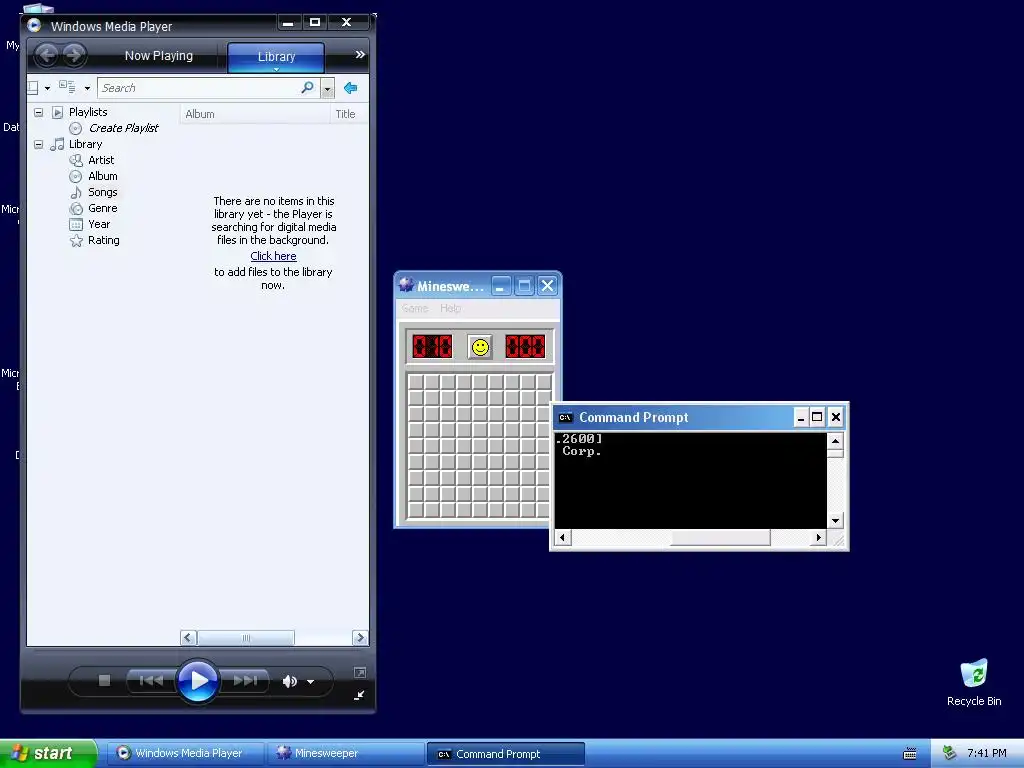1024x768 pixels.
Task: Click the library horizontal scrollbar thumb
Action: (246, 637)
